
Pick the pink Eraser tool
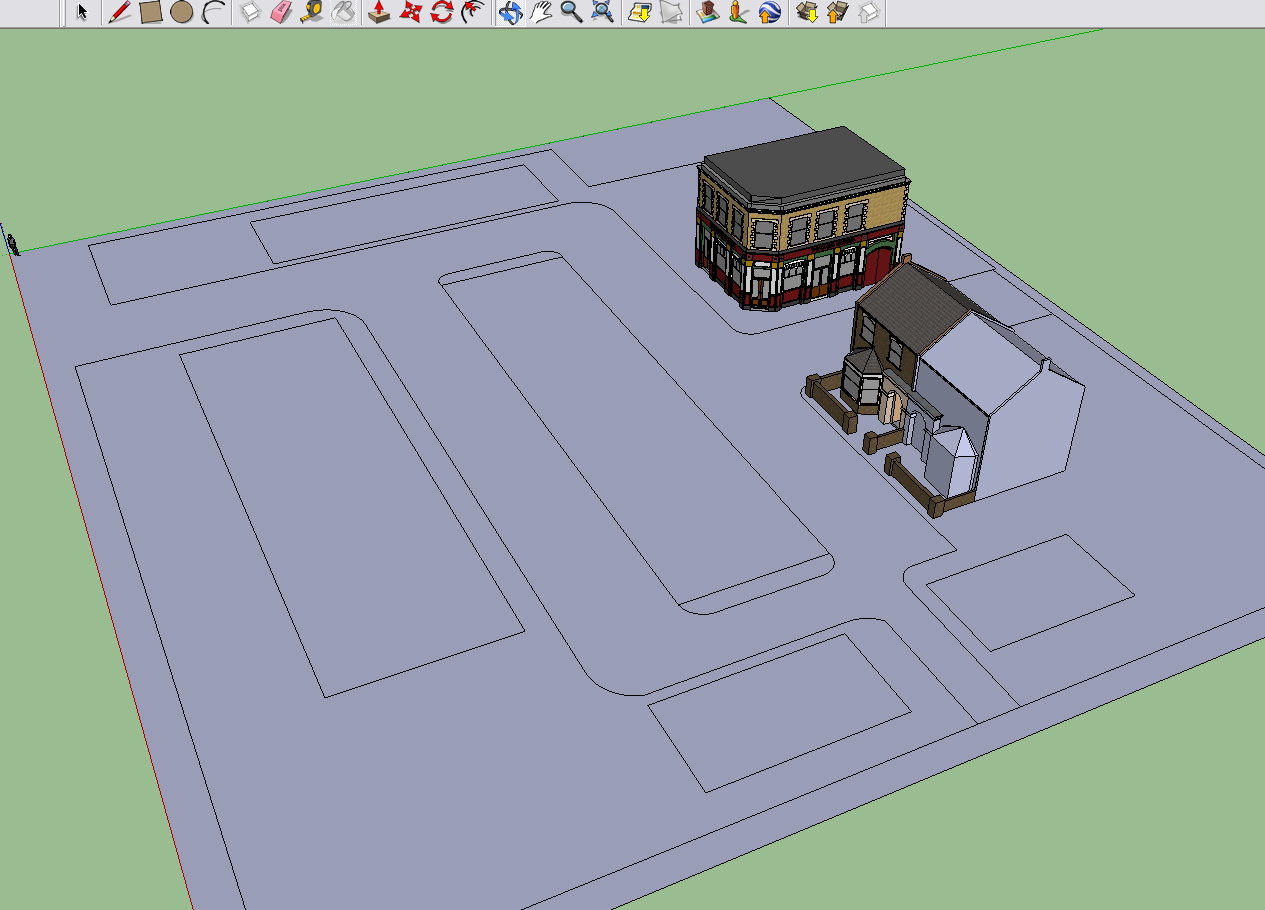point(281,12)
